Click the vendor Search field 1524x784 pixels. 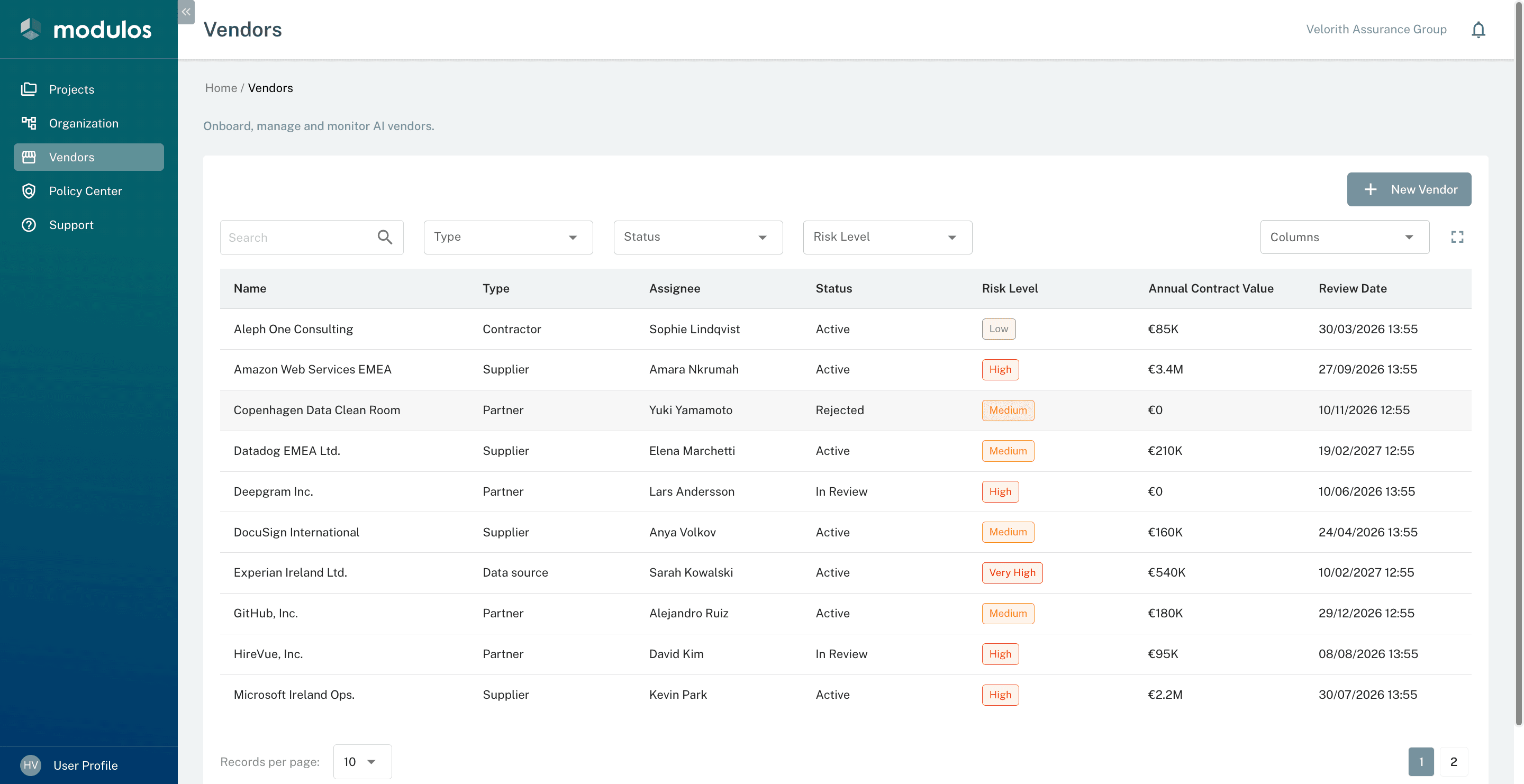[312, 237]
